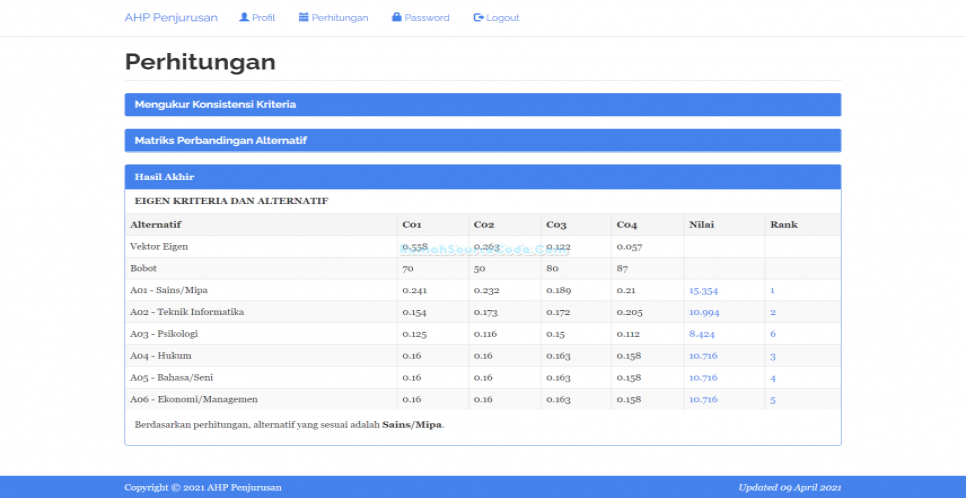Open the Profil menu item

click(263, 18)
